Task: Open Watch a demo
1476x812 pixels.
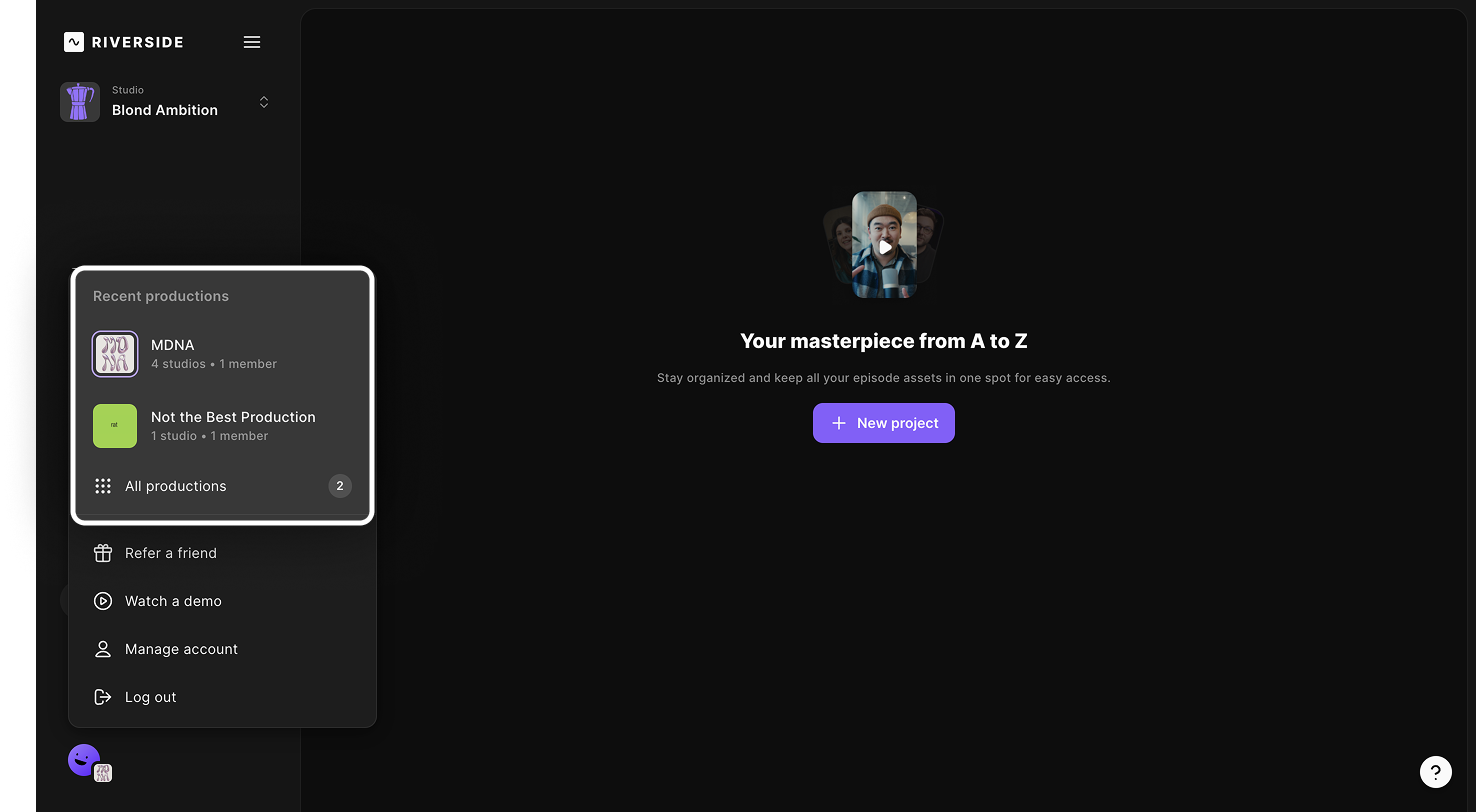Action: click(222, 601)
